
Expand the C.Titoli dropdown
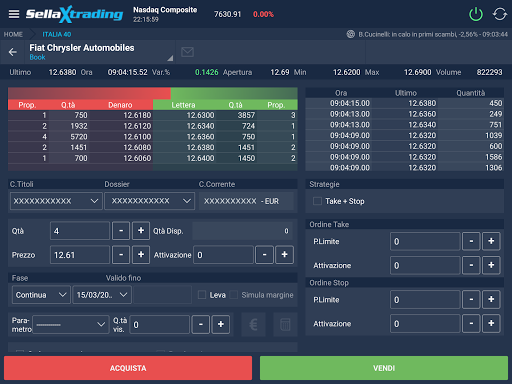coord(56,201)
